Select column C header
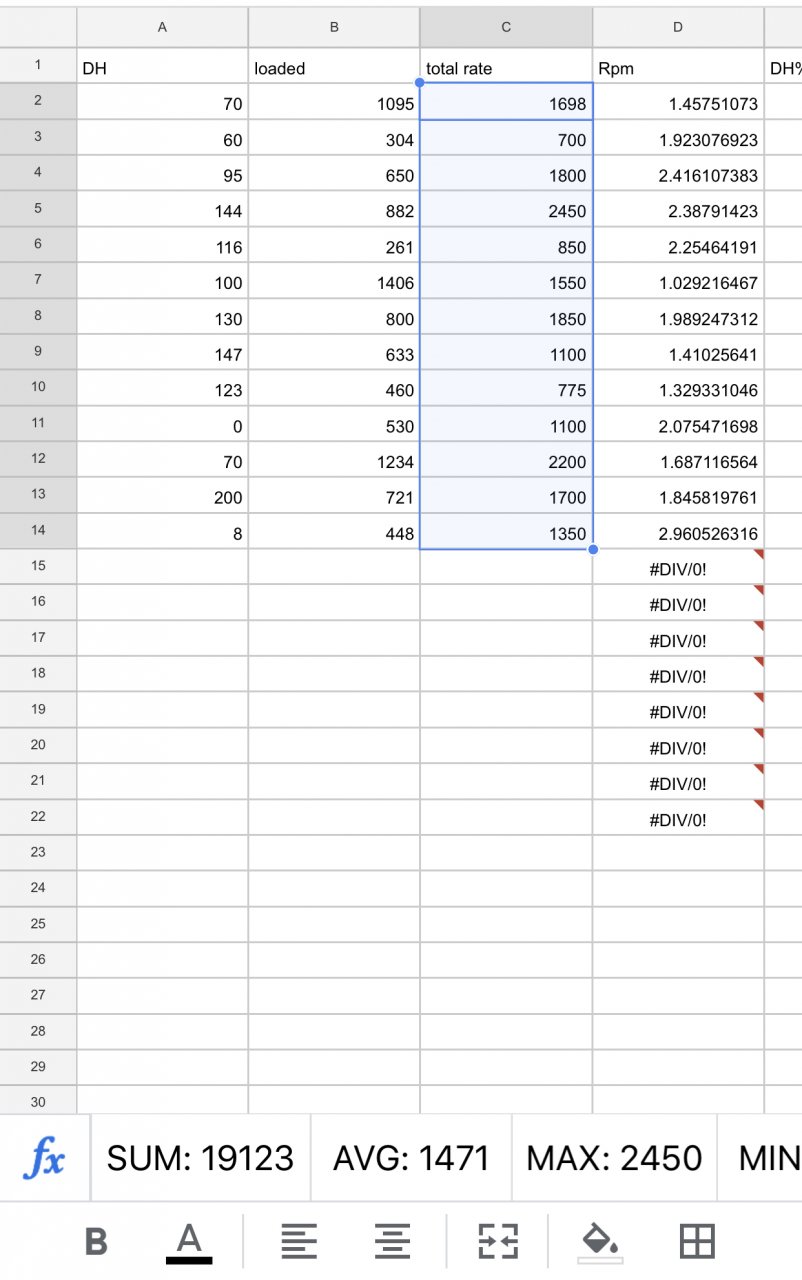Screen dimensions: 802x1280 [506, 27]
